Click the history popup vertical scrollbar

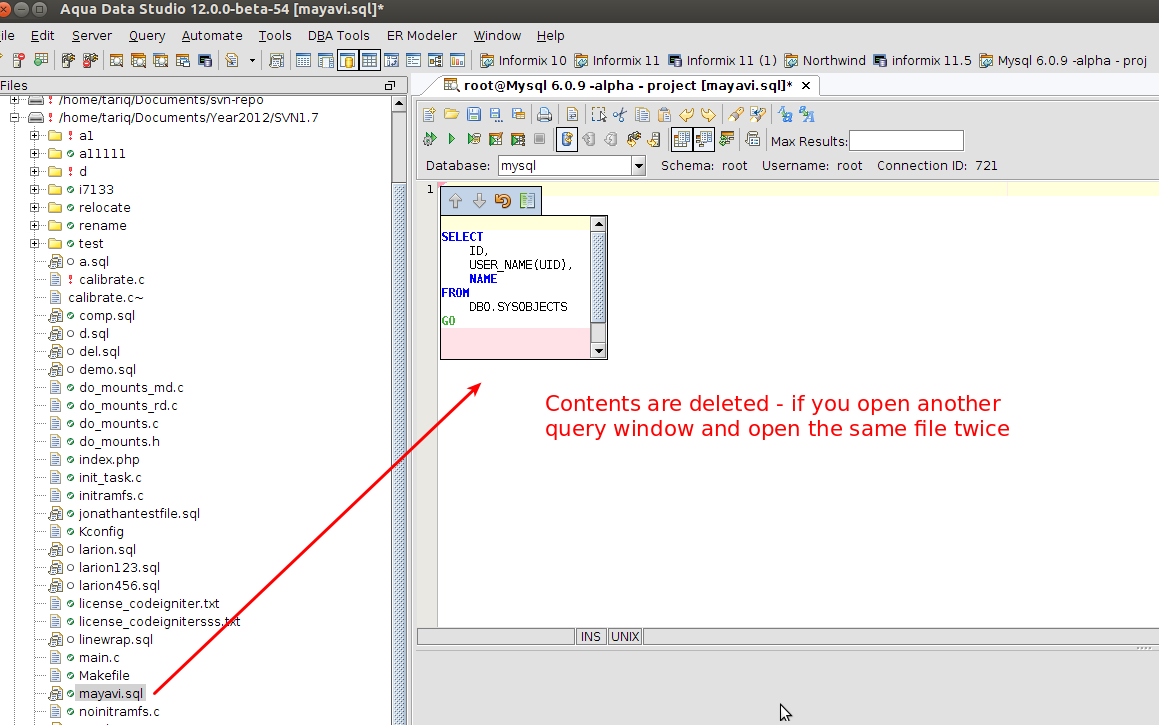tap(599, 287)
